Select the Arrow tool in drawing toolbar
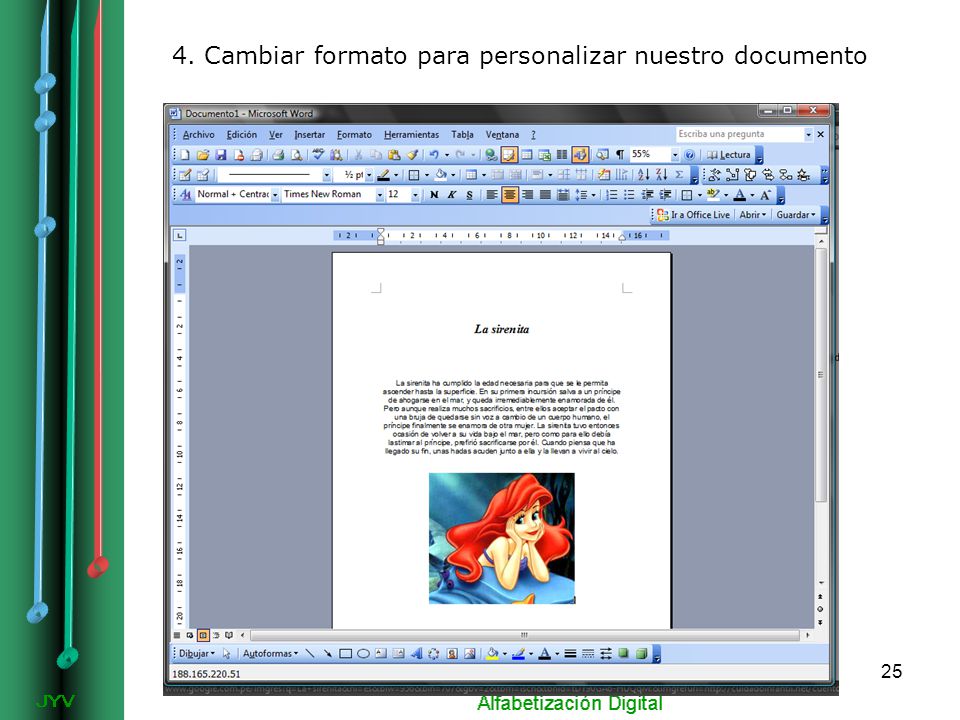This screenshot has height=720, width=960. click(328, 654)
